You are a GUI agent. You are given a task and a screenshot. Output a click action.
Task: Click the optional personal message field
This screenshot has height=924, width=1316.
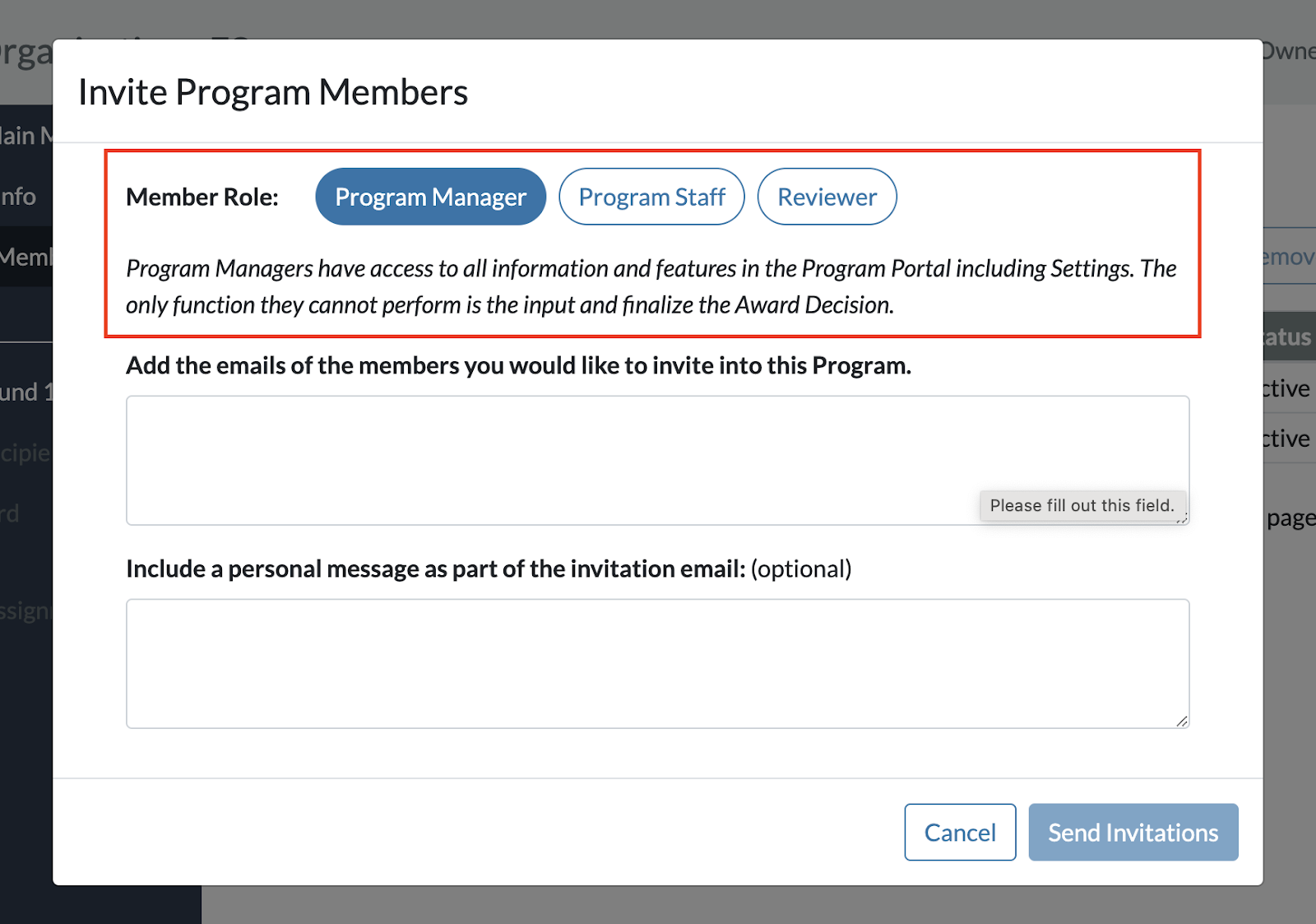click(576, 658)
